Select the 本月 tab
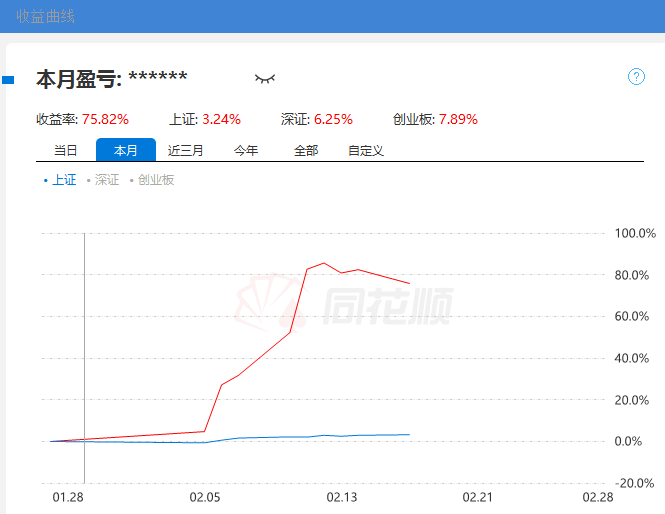The height and width of the screenshot is (514, 665). [x=126, y=151]
